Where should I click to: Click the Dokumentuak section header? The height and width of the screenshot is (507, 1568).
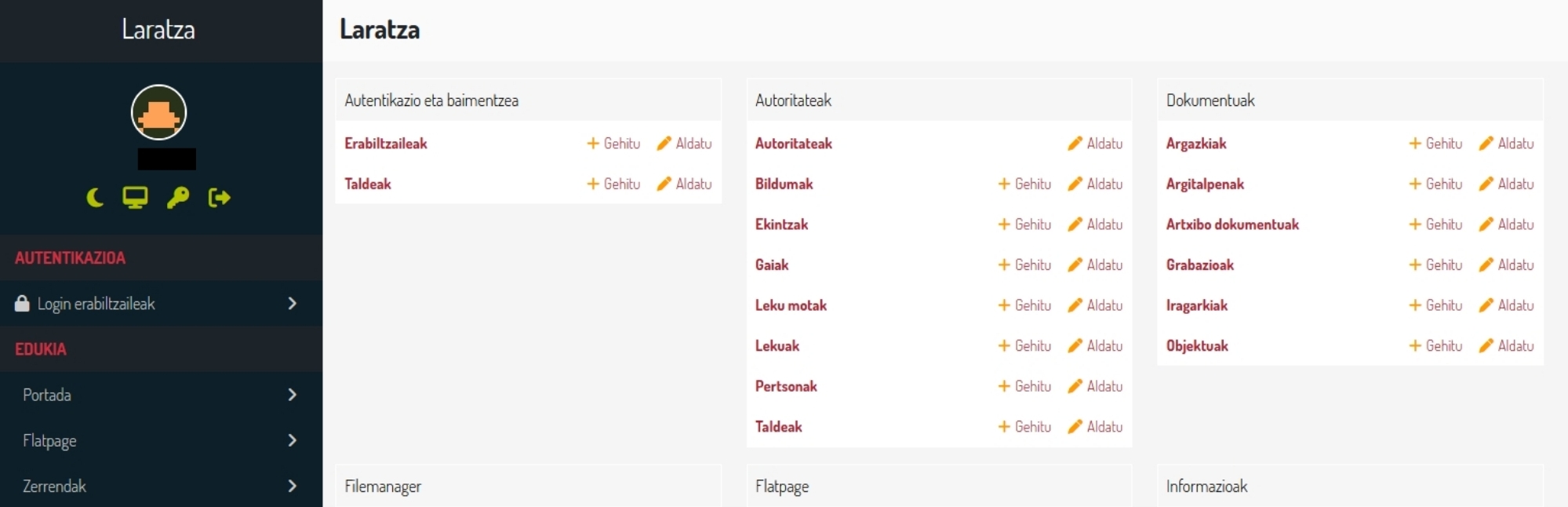pyautogui.click(x=1210, y=100)
